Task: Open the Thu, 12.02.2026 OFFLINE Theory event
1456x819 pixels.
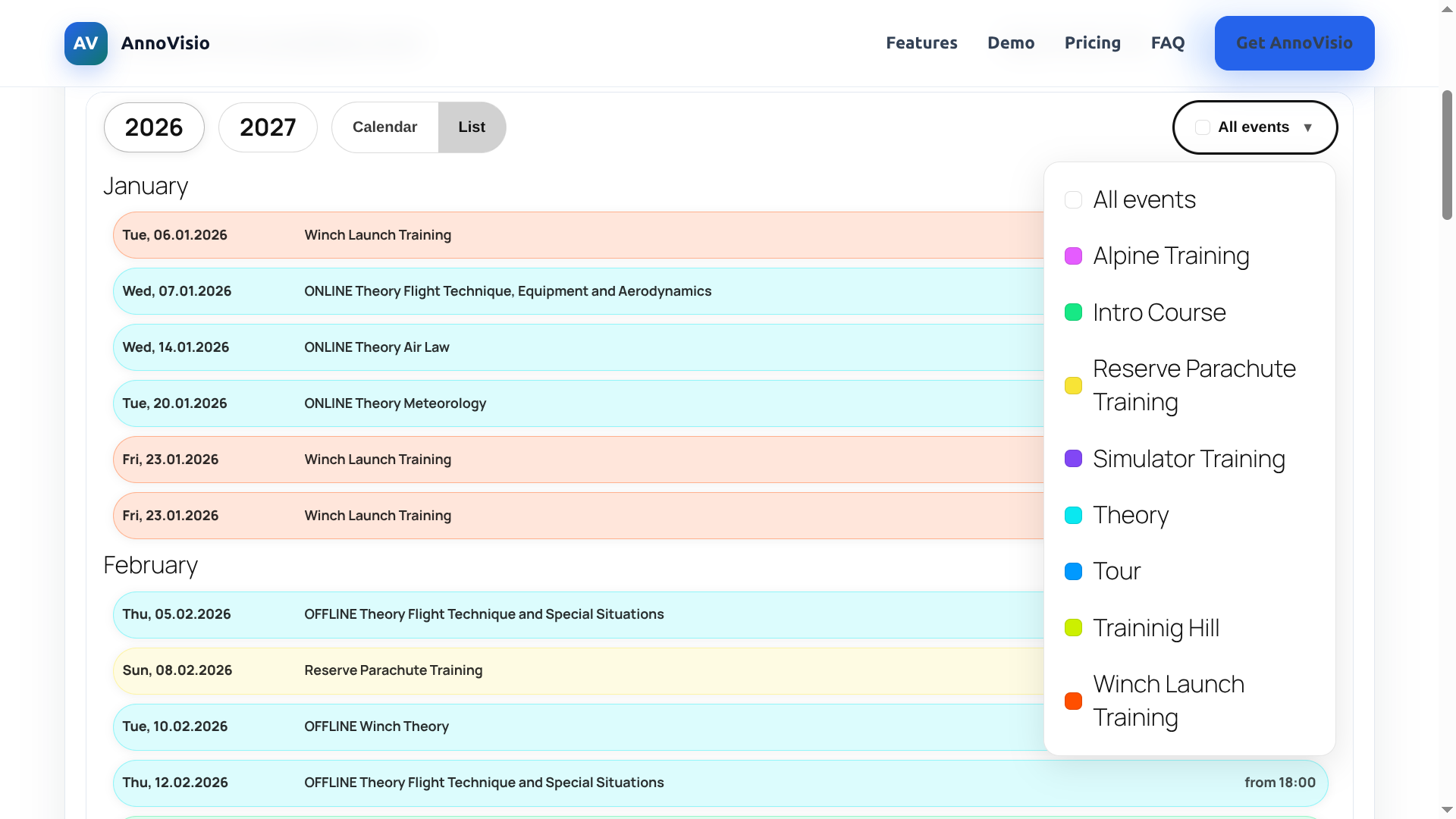Action: (x=720, y=783)
